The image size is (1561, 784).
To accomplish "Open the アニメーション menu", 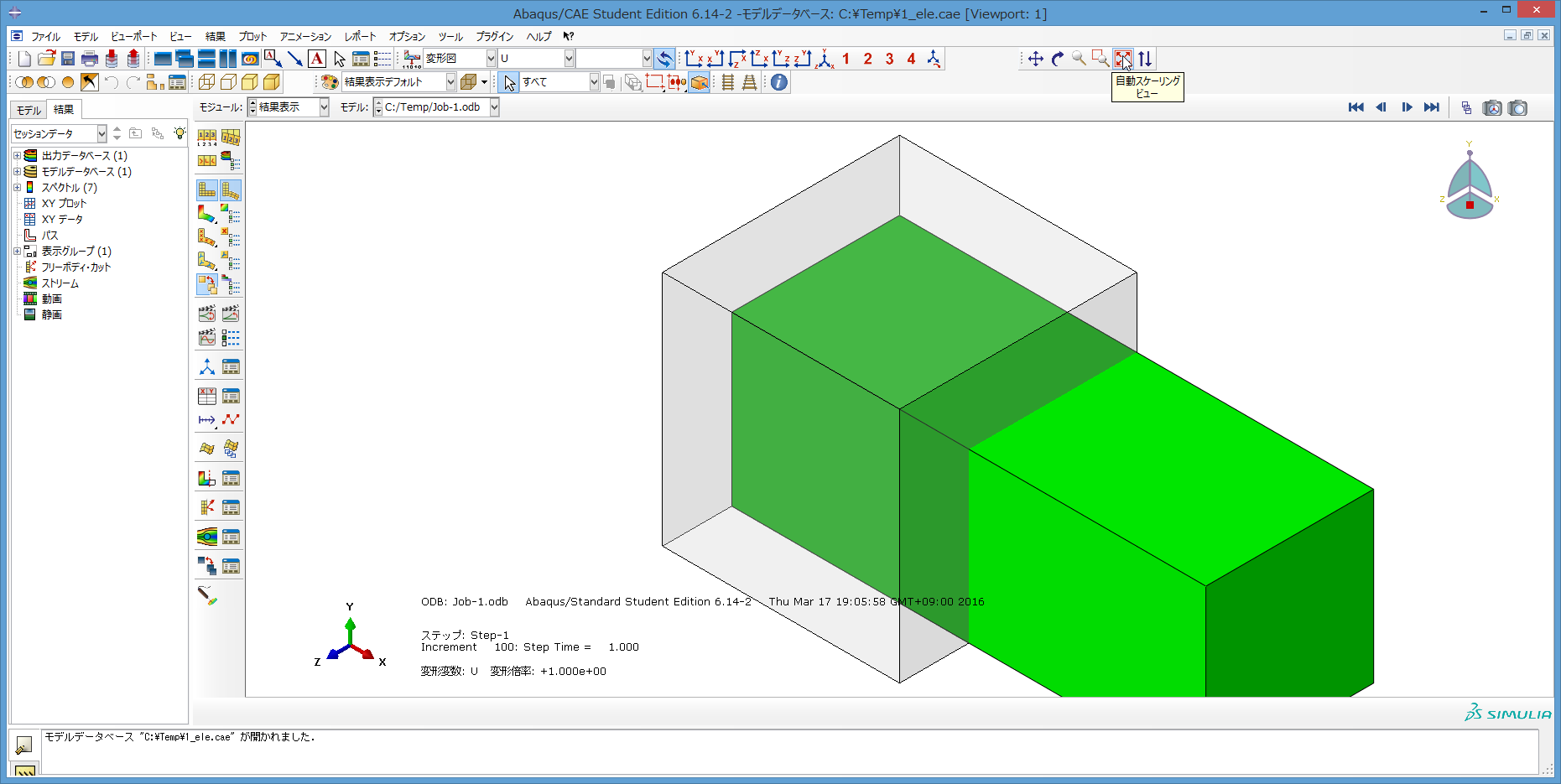I will tap(305, 37).
